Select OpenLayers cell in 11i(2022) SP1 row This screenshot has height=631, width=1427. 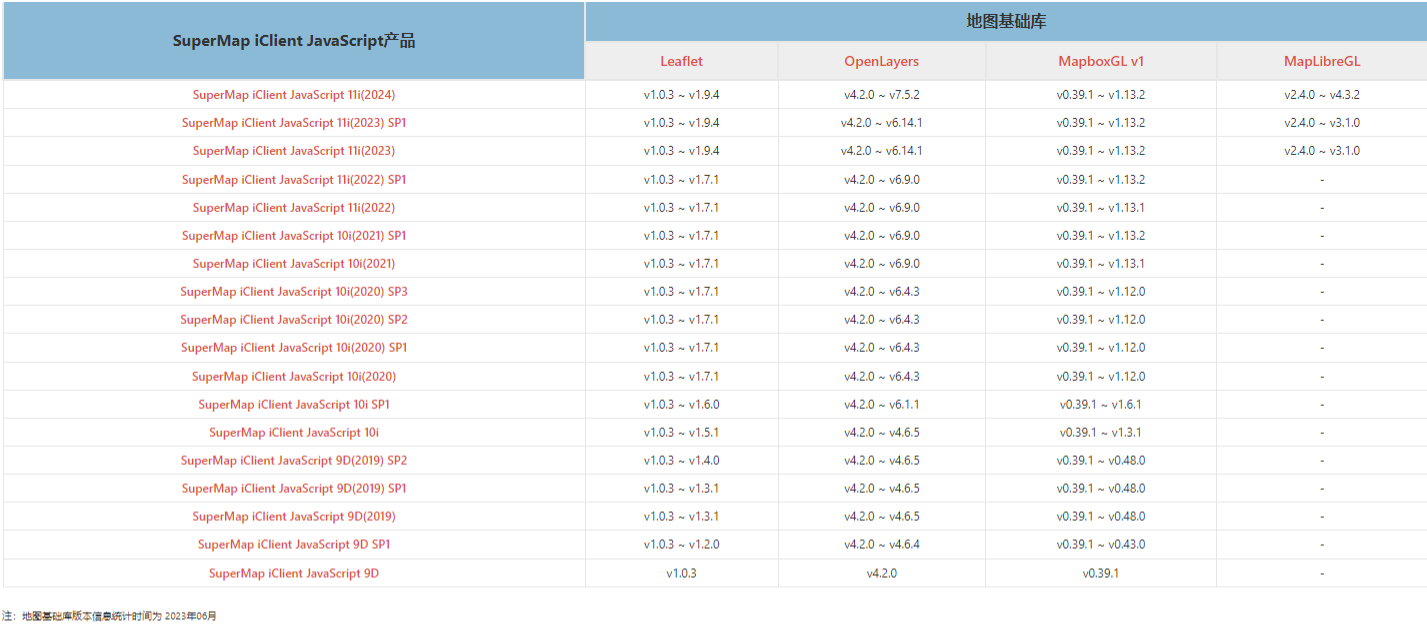[x=881, y=180]
